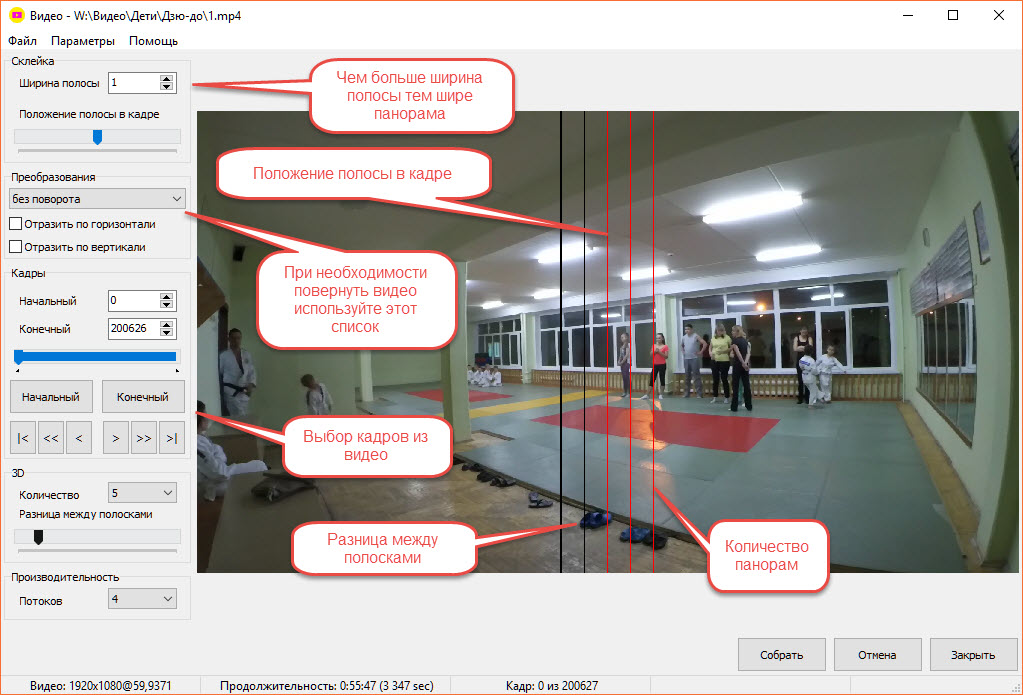Screen dimensions: 1023x695
Task: Click the Разница между полосками slider thumb
Action: pyautogui.click(x=38, y=537)
